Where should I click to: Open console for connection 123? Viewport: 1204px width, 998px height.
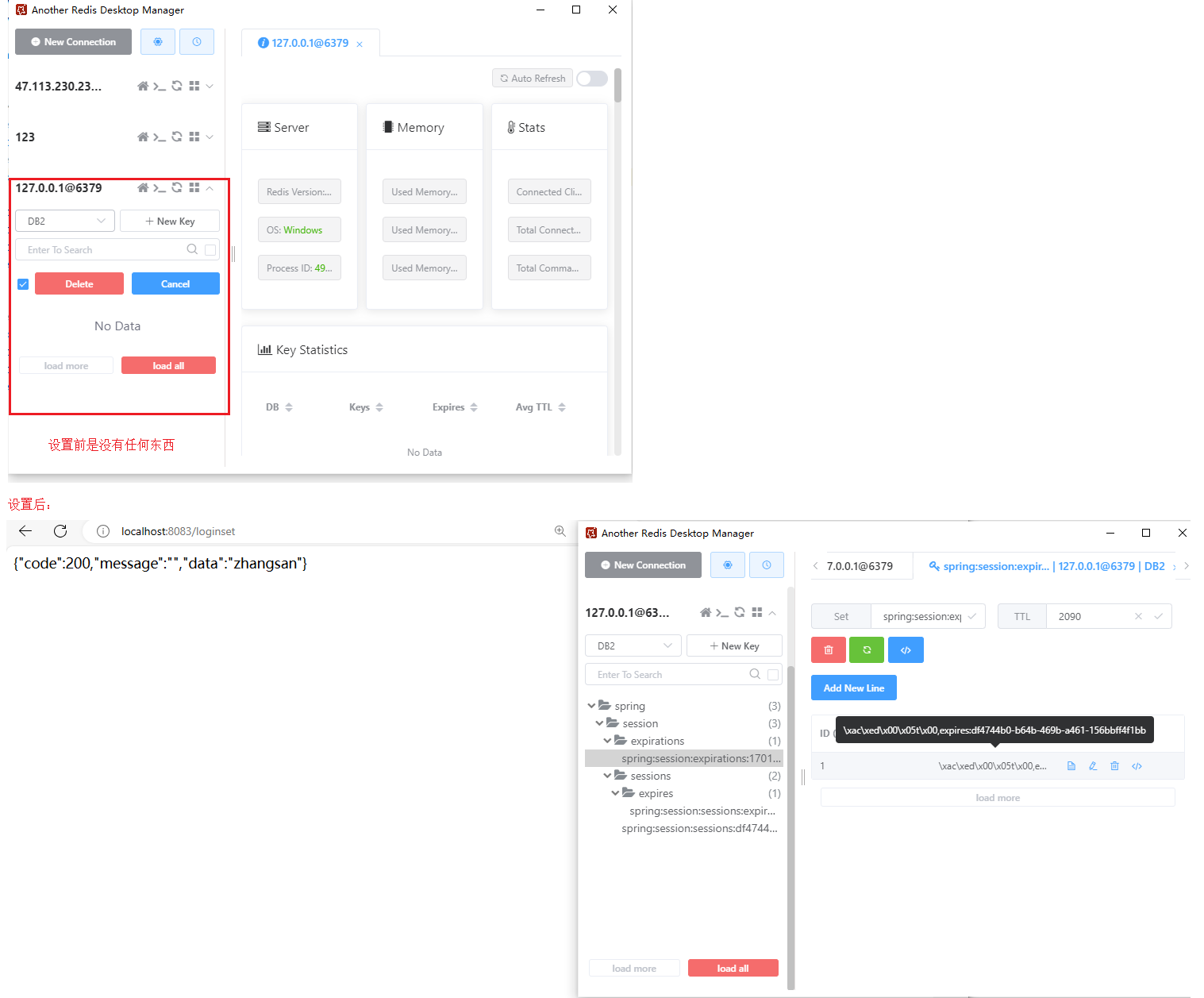160,137
